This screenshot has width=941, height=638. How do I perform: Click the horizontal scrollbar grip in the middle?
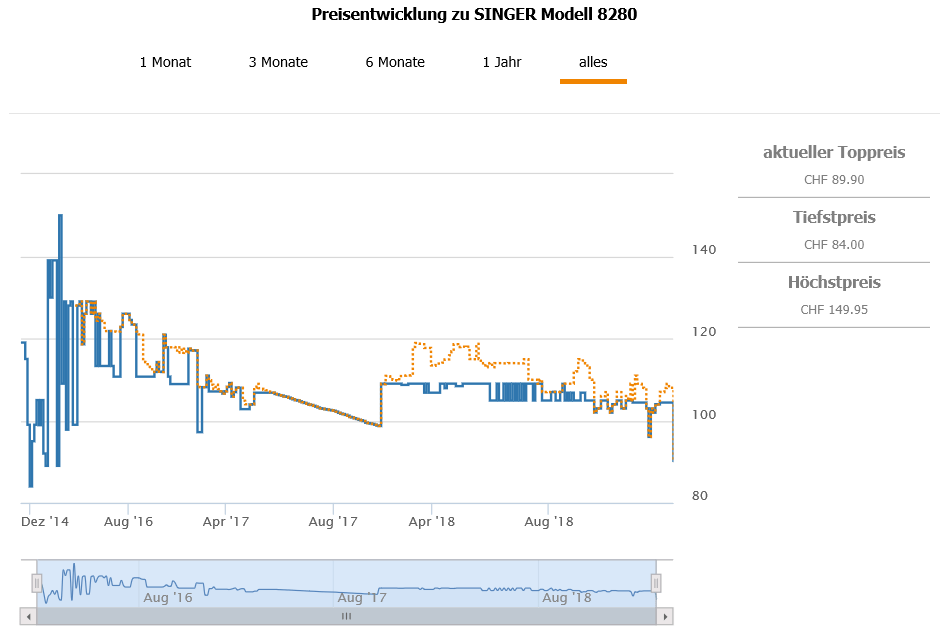[346, 617]
